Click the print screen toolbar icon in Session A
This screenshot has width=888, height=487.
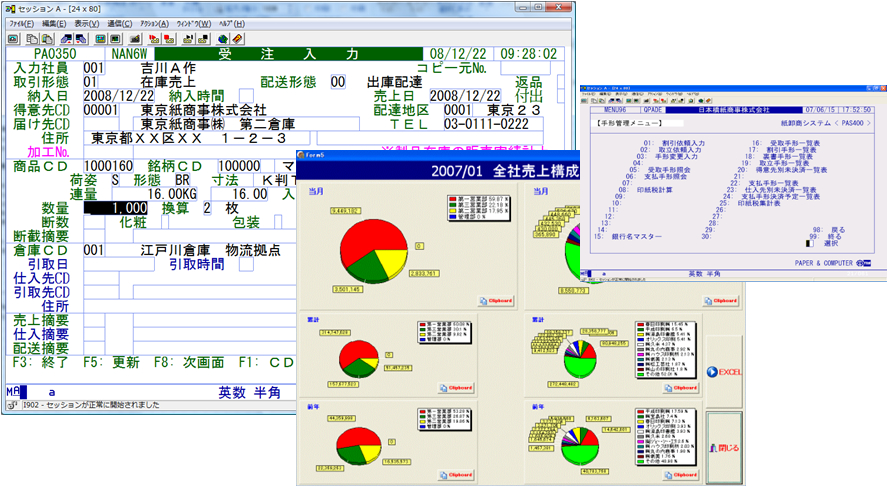click(13, 39)
